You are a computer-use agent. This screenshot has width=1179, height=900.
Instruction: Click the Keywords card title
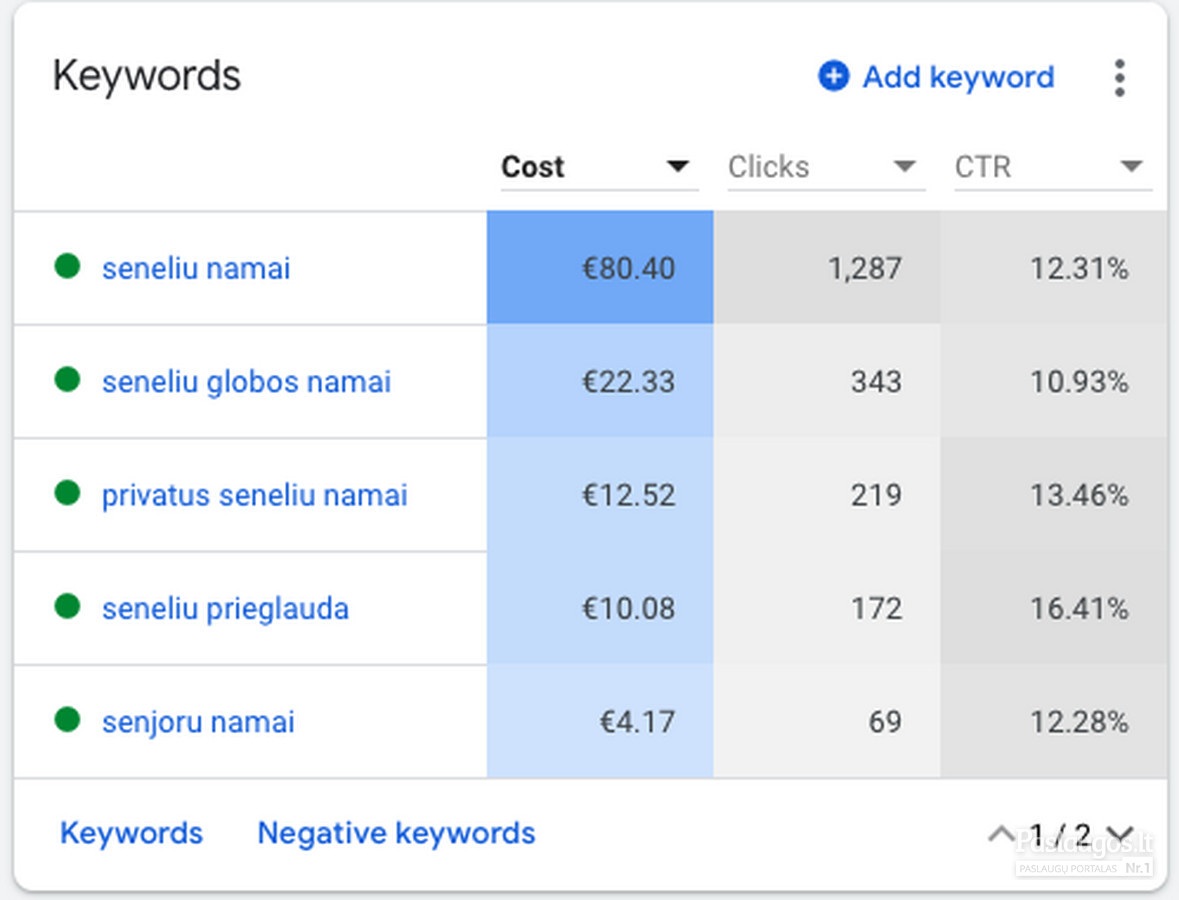(147, 76)
